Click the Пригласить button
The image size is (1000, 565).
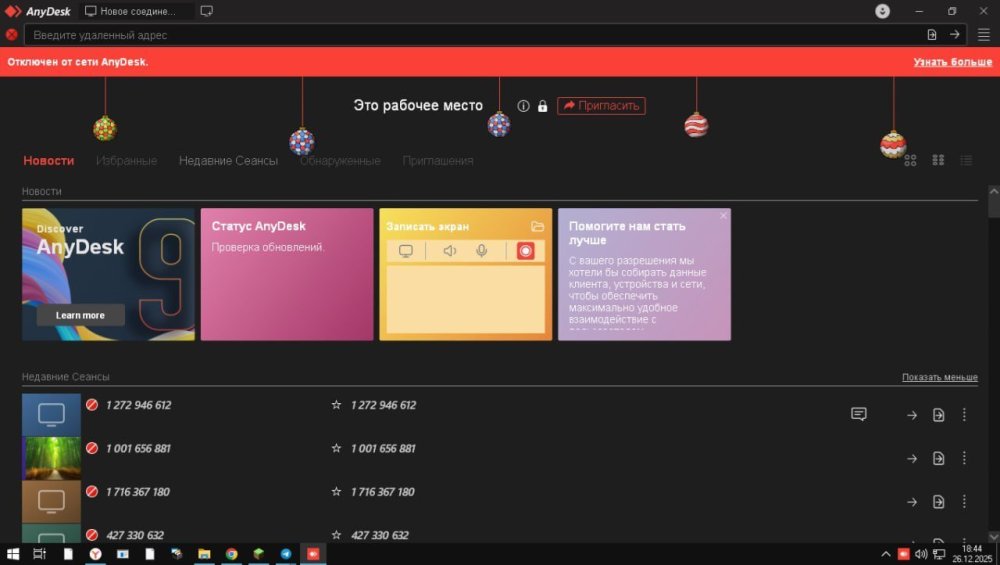[601, 106]
